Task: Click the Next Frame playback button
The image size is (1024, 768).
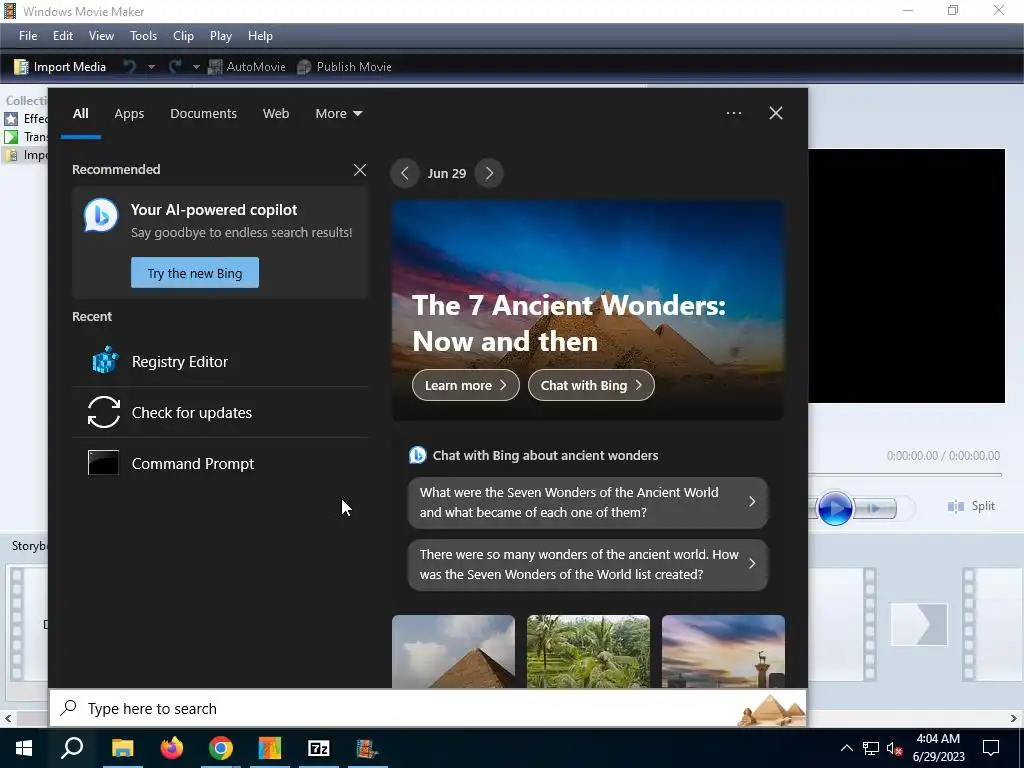Action: pos(875,508)
